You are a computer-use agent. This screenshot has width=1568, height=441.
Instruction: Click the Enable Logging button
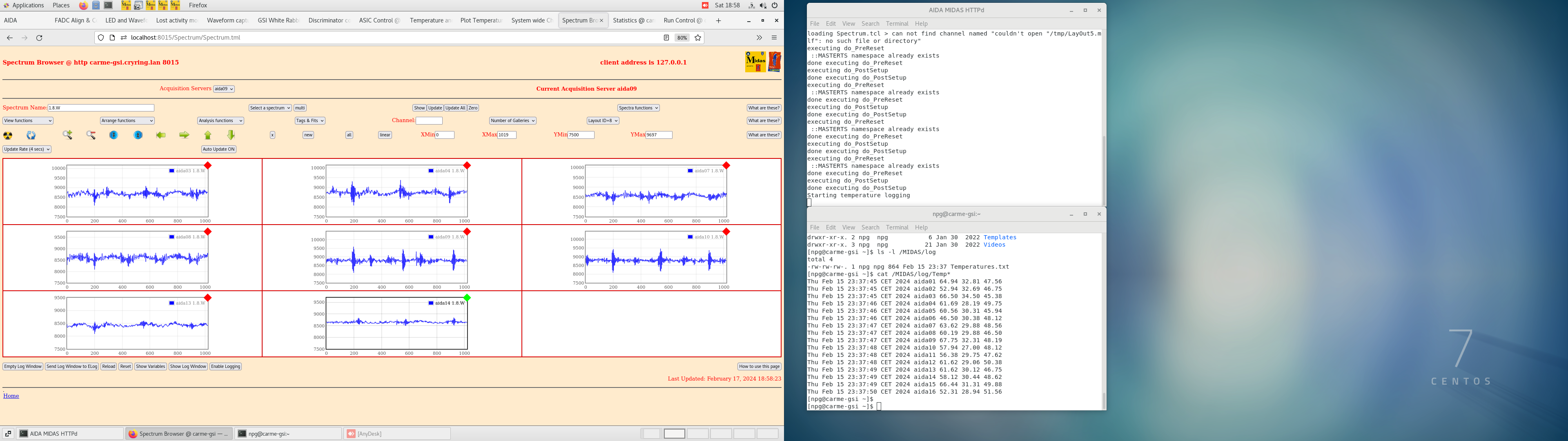[225, 367]
